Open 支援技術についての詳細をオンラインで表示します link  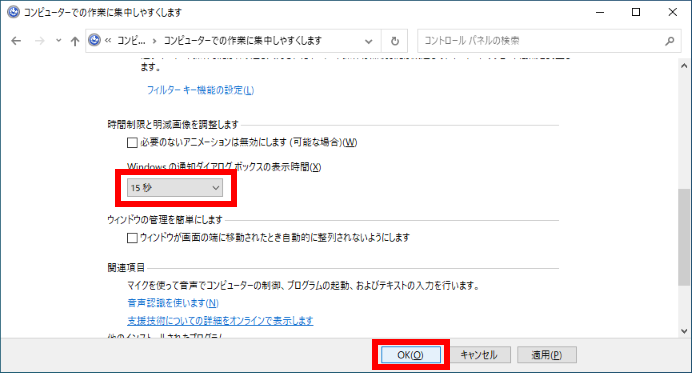coord(220,320)
